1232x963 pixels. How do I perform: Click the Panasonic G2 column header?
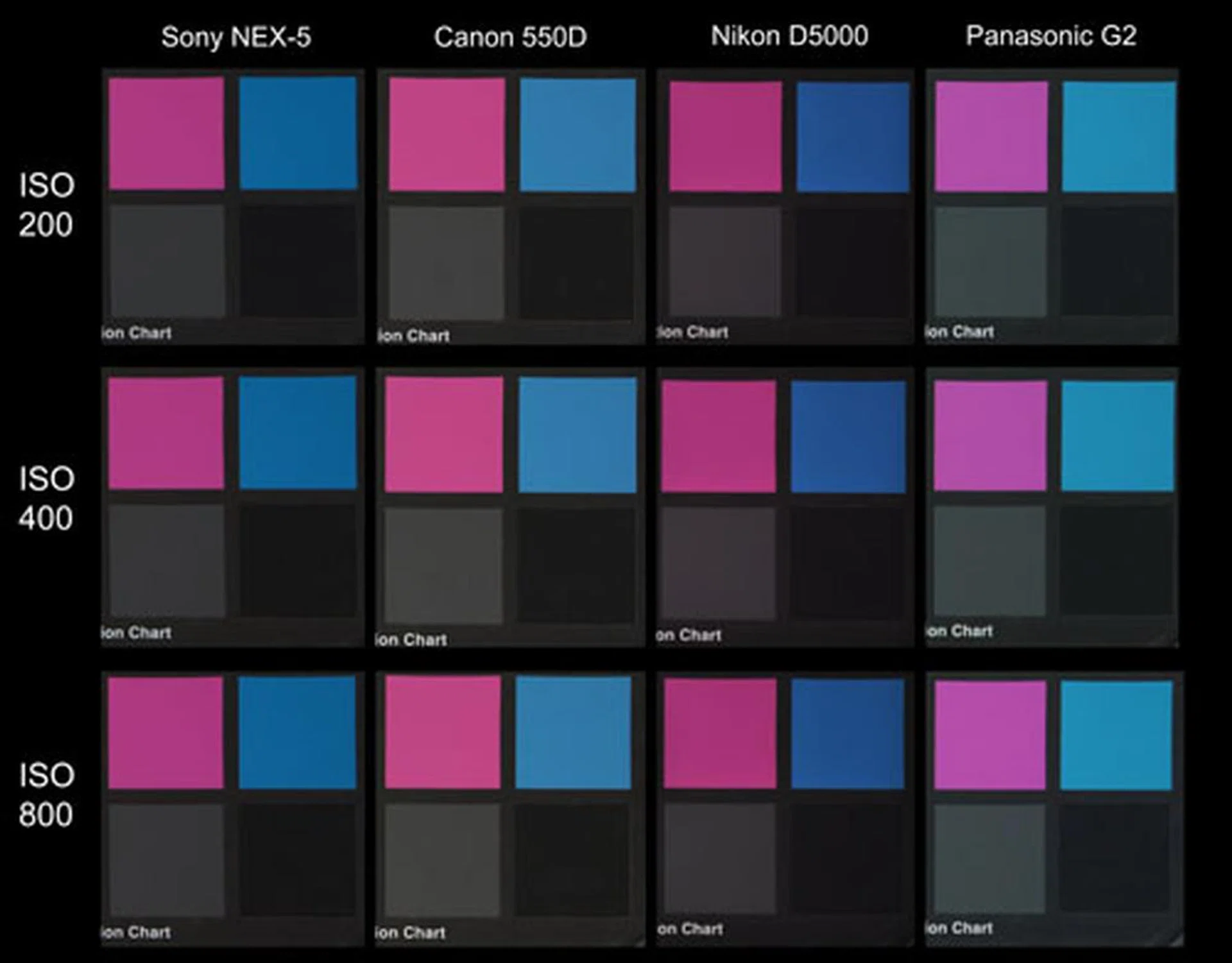(1051, 36)
